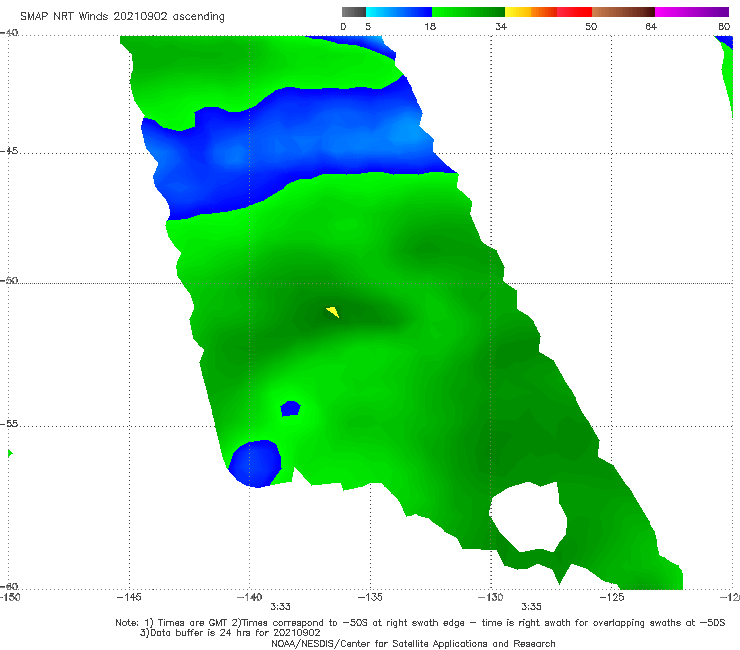Click the longitude axis label "-135"
The width and height of the screenshot is (740, 650).
[x=370, y=597]
